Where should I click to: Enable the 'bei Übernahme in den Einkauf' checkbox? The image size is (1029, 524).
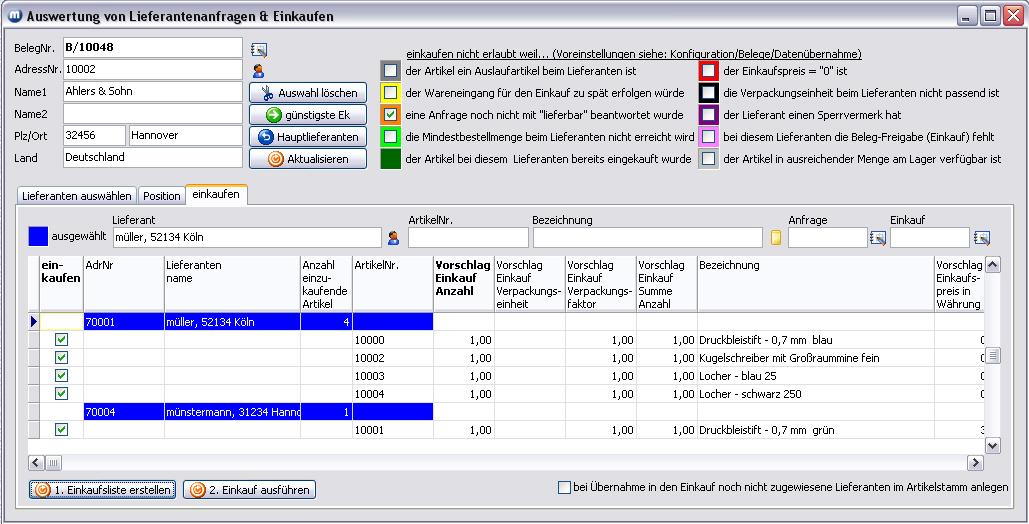click(x=565, y=488)
